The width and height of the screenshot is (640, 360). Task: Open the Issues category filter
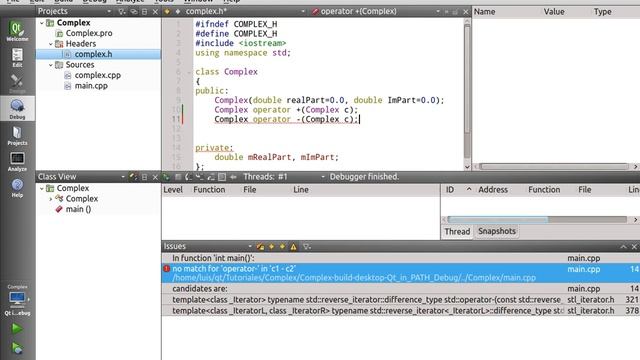(x=307, y=247)
